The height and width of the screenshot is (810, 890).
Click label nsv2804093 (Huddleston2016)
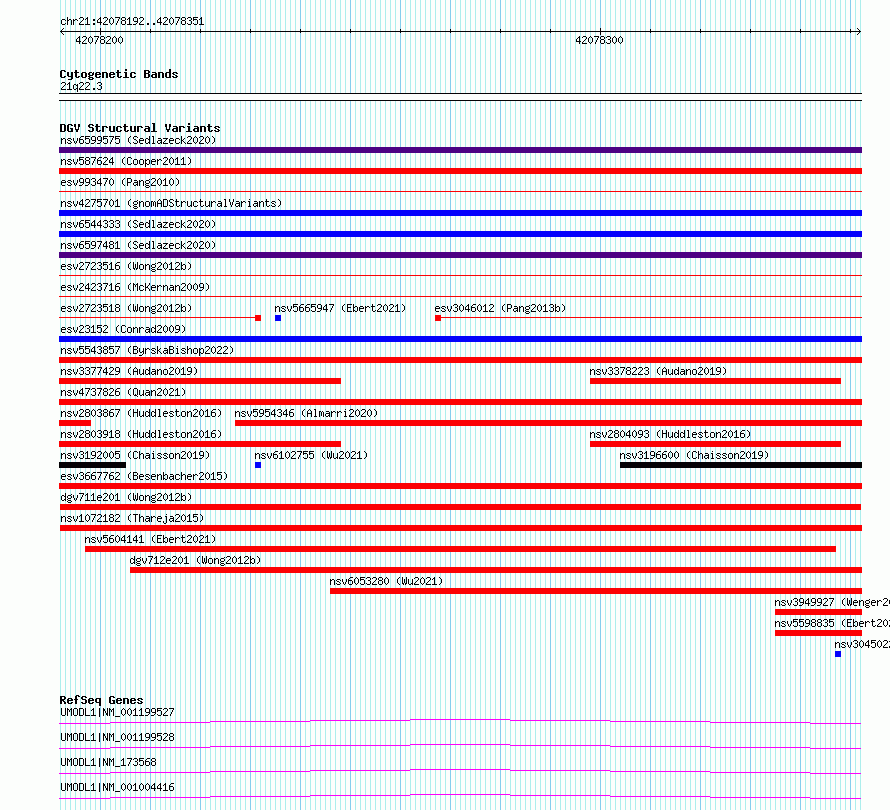click(670, 434)
